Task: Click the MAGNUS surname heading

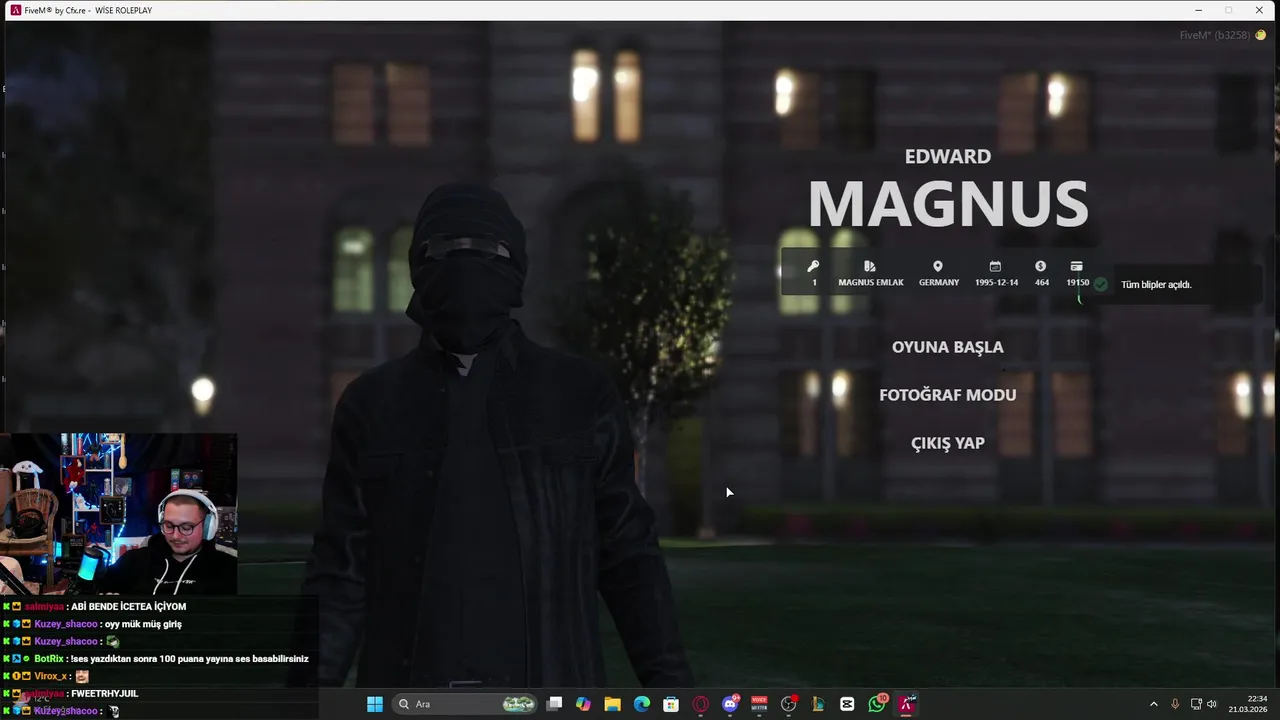Action: (x=948, y=204)
